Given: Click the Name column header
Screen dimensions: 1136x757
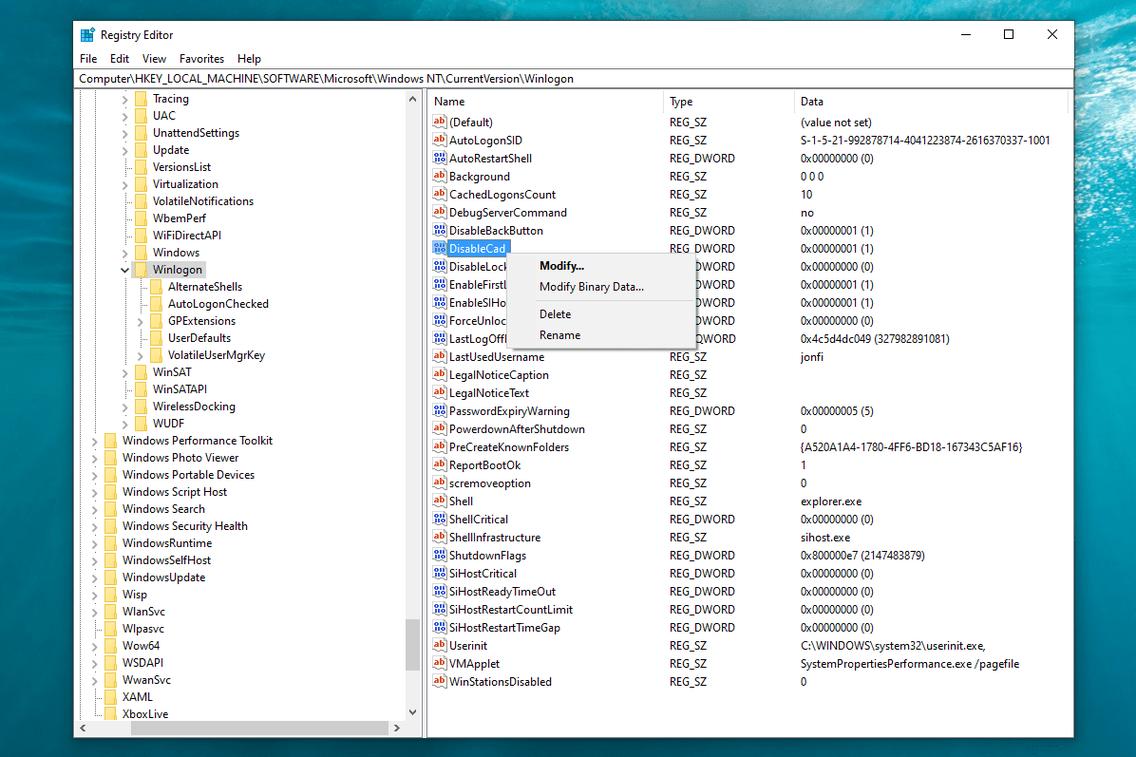Looking at the screenshot, I should tap(449, 101).
